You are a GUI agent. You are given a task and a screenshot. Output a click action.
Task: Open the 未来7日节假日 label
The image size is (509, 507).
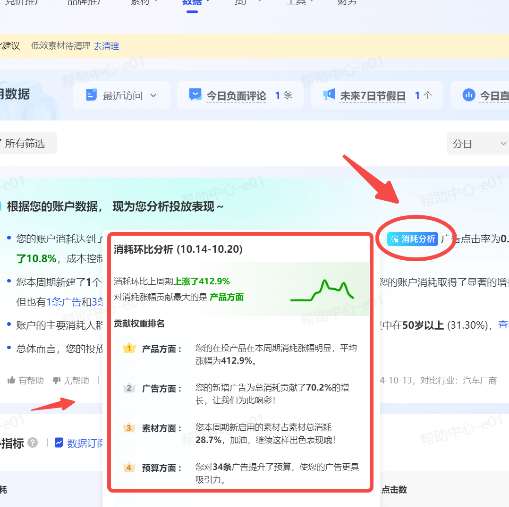coord(373,96)
